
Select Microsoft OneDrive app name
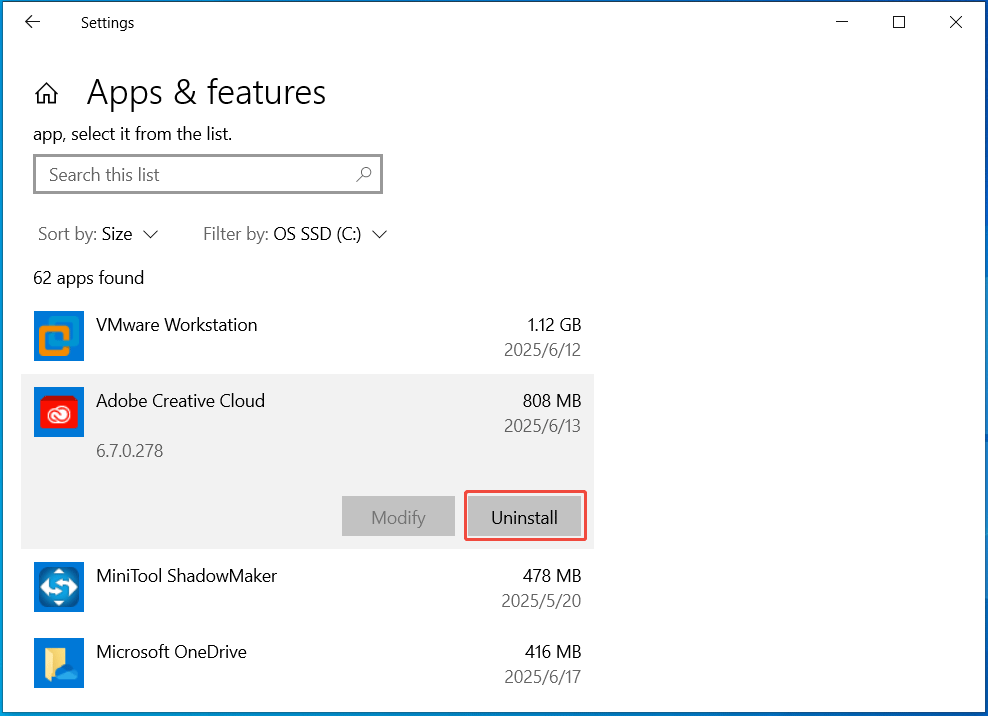(171, 652)
